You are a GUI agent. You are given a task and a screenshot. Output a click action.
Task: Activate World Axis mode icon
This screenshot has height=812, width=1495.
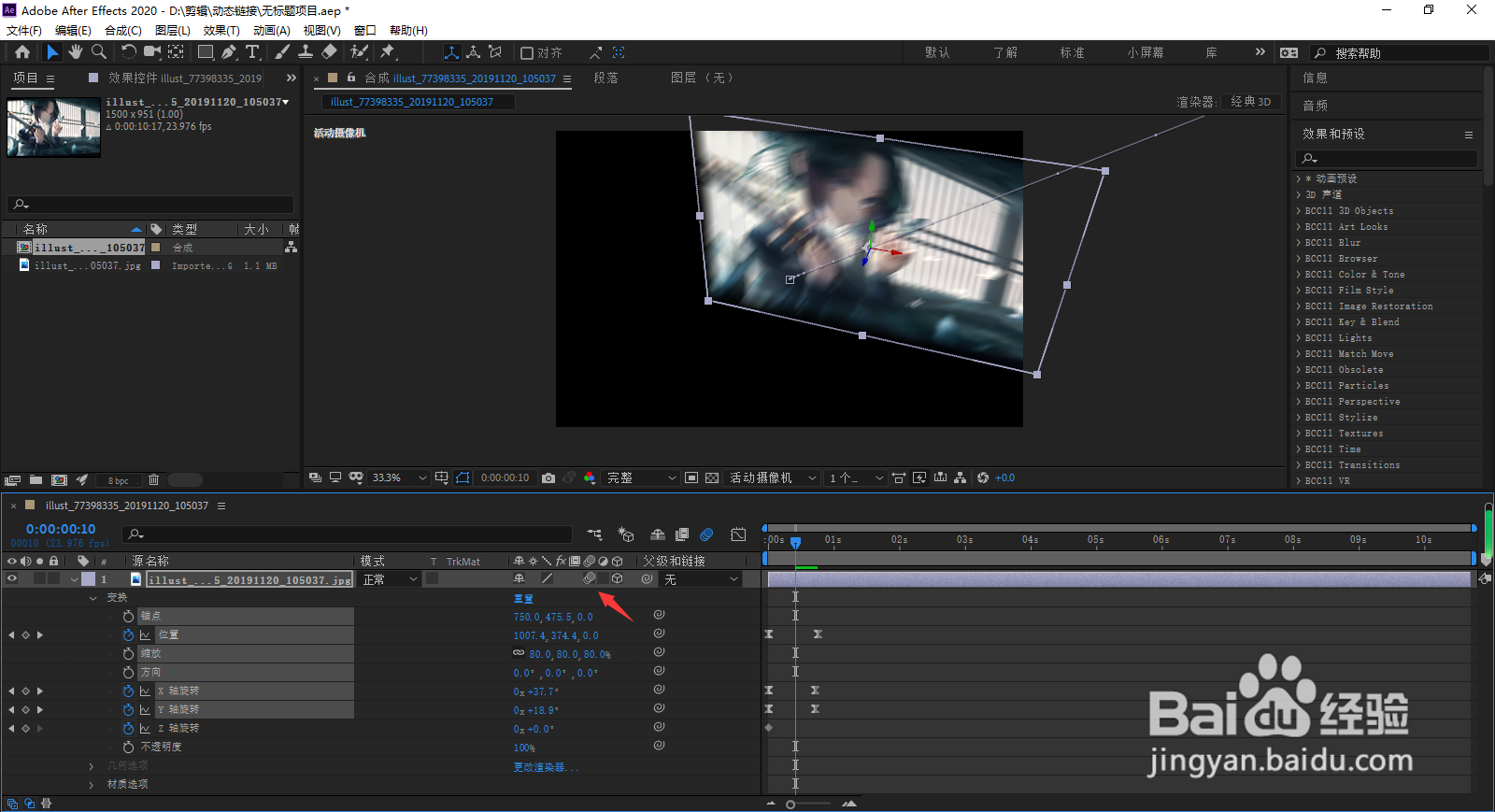pos(474,52)
